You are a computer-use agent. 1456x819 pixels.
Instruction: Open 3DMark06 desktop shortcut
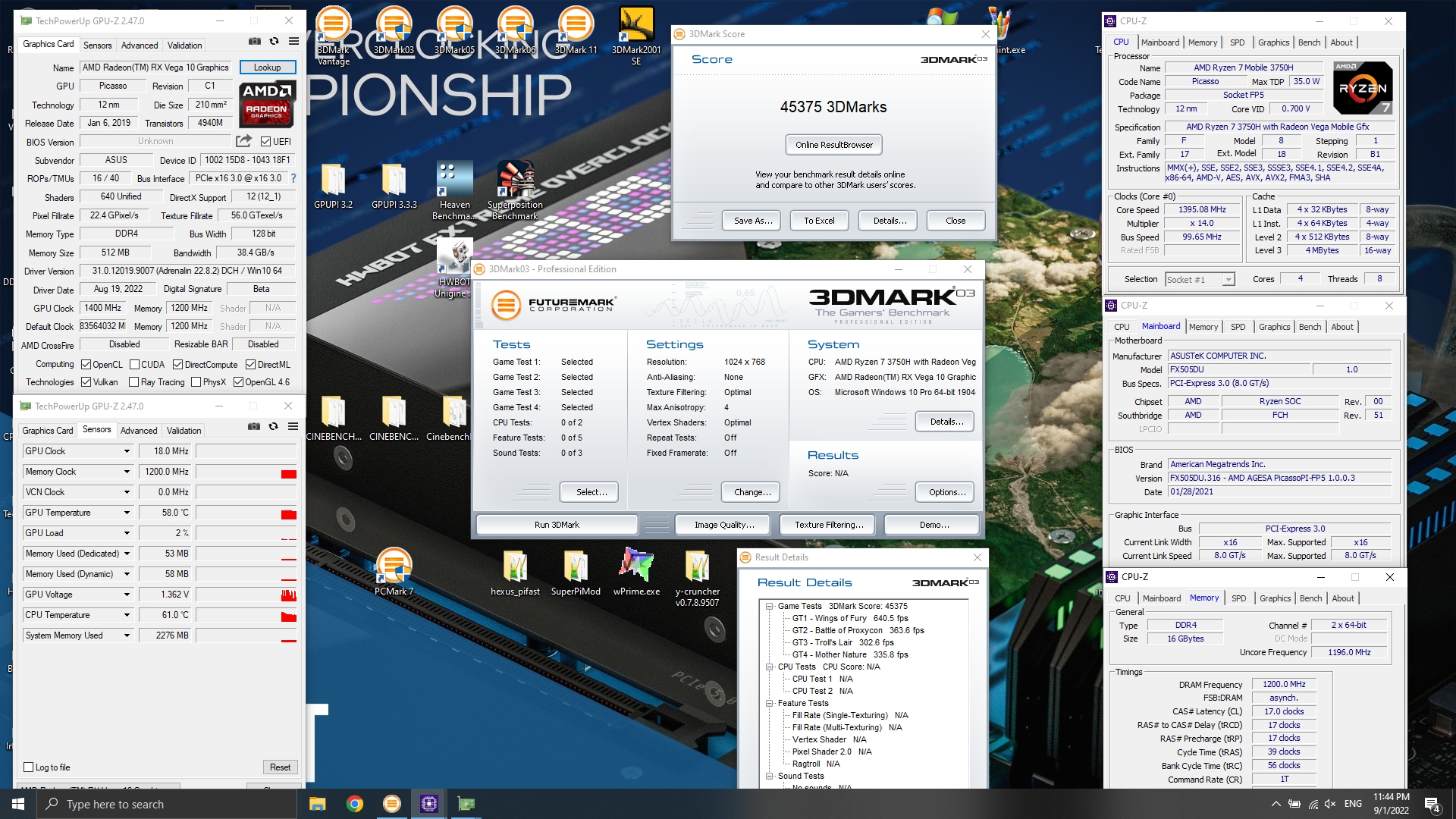516,30
